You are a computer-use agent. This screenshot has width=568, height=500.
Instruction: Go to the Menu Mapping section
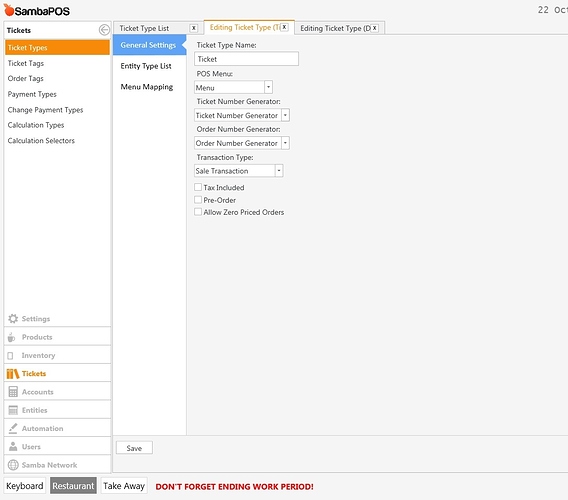pos(147,87)
